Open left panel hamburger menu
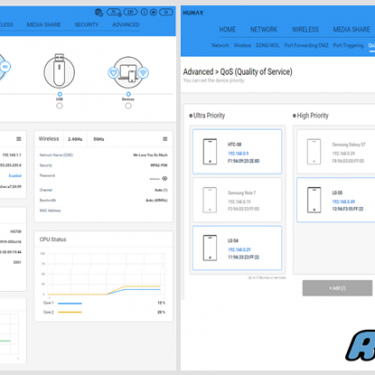Image resolution: width=375 pixels, height=375 pixels. 19,139
